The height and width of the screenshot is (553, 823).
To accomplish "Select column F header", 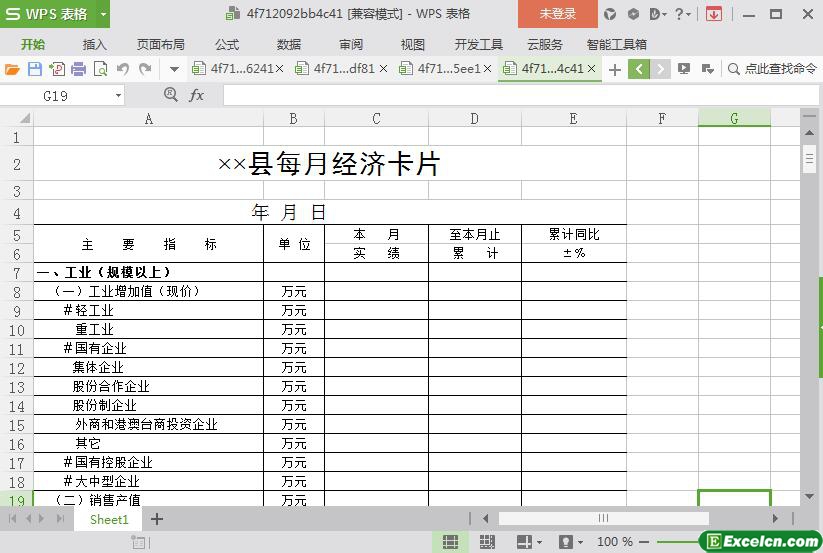I will [x=662, y=119].
